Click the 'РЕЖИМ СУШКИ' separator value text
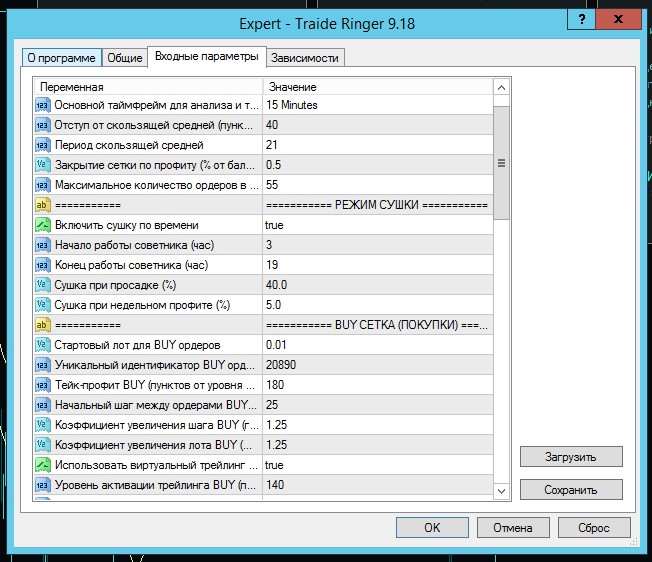The image size is (652, 562). click(x=377, y=205)
